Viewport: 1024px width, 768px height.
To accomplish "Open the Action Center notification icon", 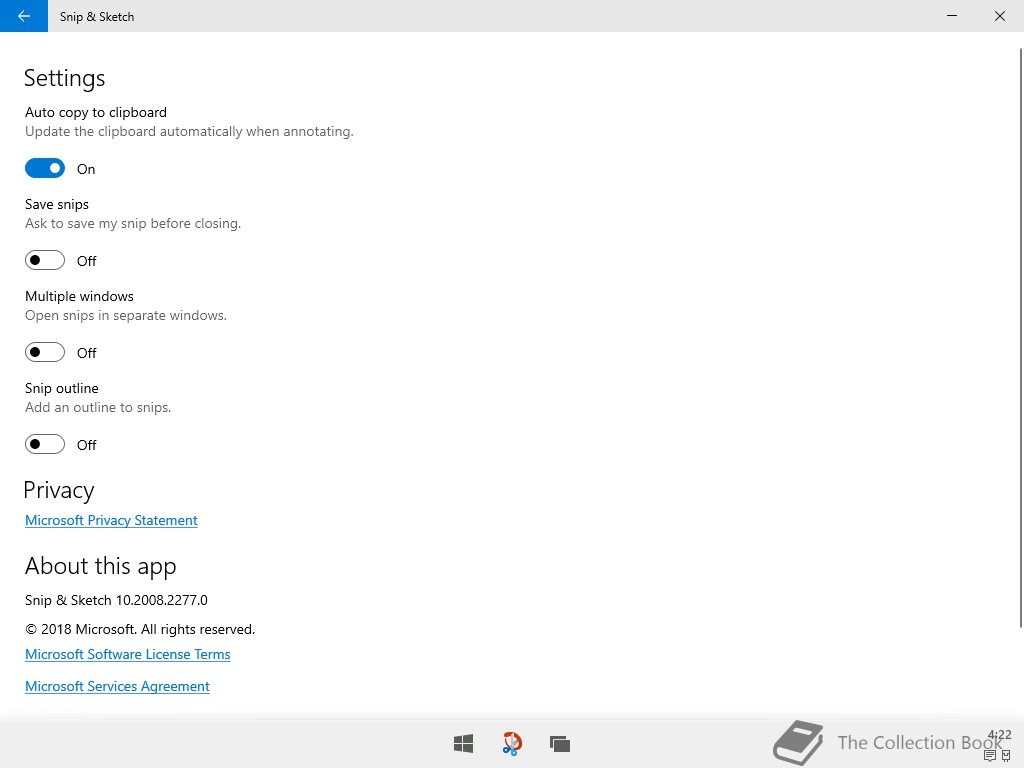I will (x=989, y=756).
